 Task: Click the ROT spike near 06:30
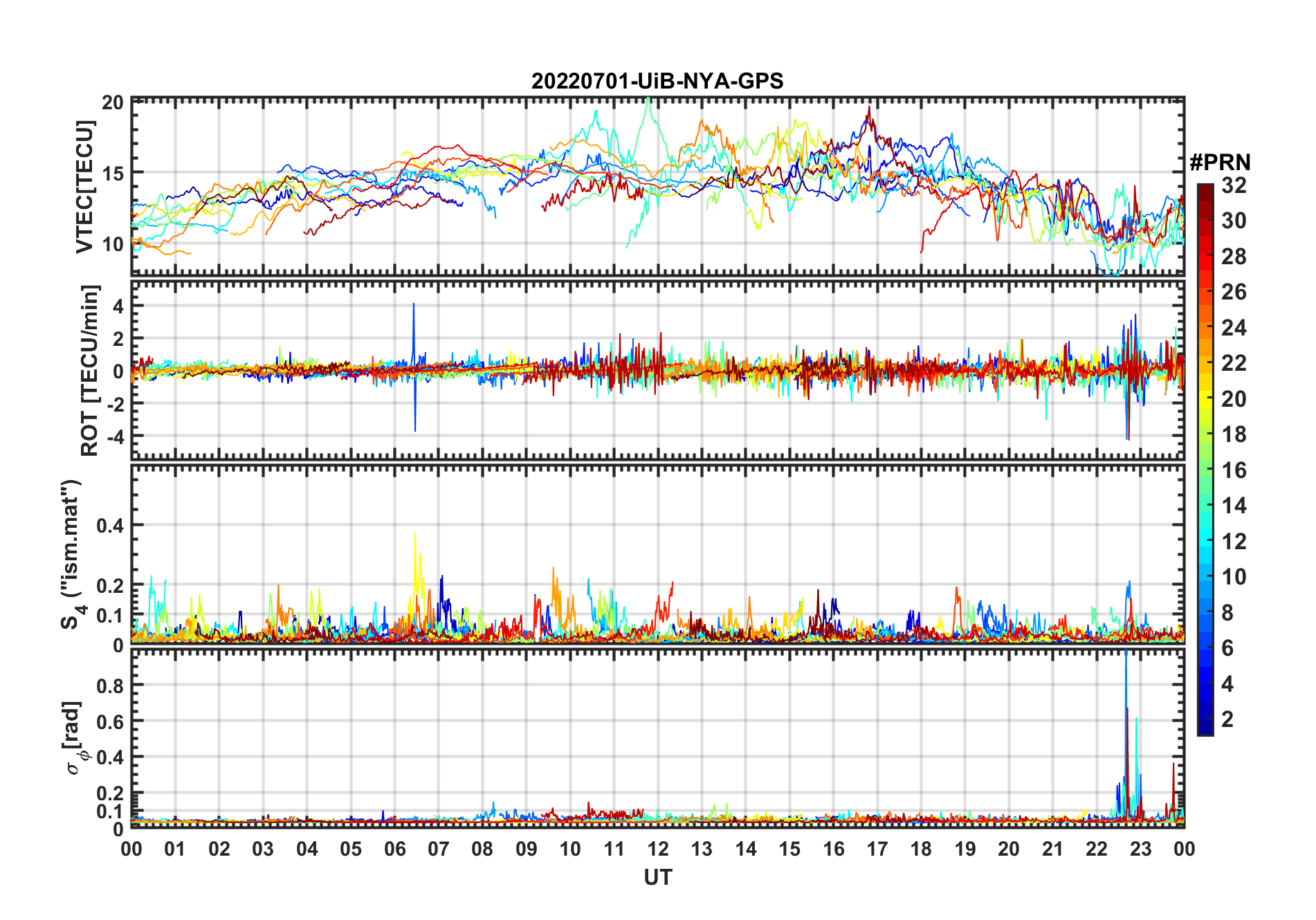[414, 367]
